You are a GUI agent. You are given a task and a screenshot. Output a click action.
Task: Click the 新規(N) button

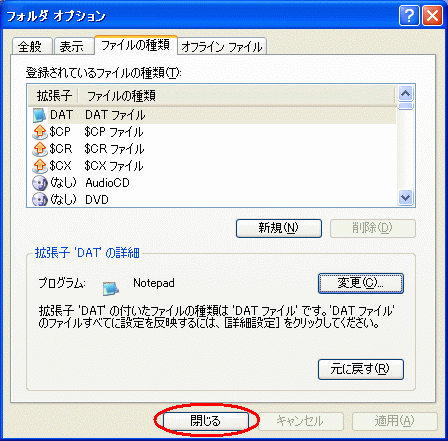pyautogui.click(x=279, y=228)
